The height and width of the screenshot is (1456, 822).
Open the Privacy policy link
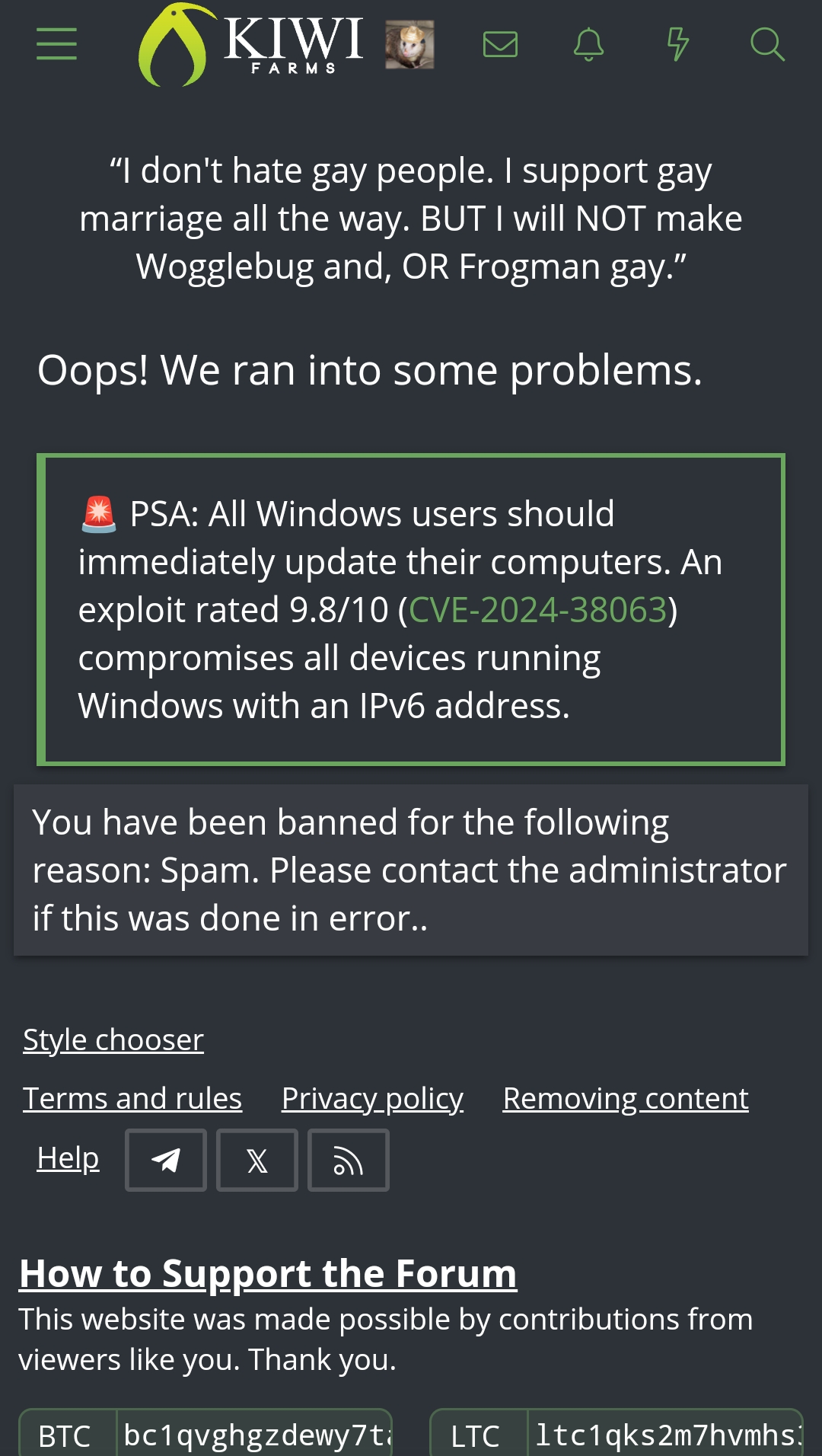click(x=372, y=1099)
